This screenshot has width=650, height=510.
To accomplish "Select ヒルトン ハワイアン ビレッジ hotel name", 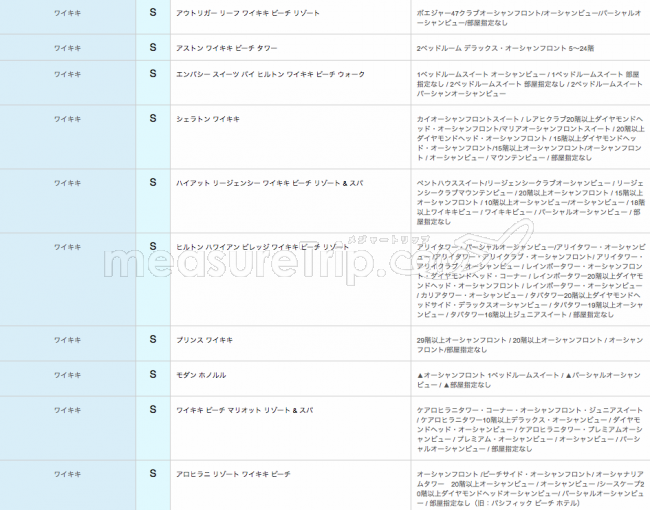I will pos(262,247).
